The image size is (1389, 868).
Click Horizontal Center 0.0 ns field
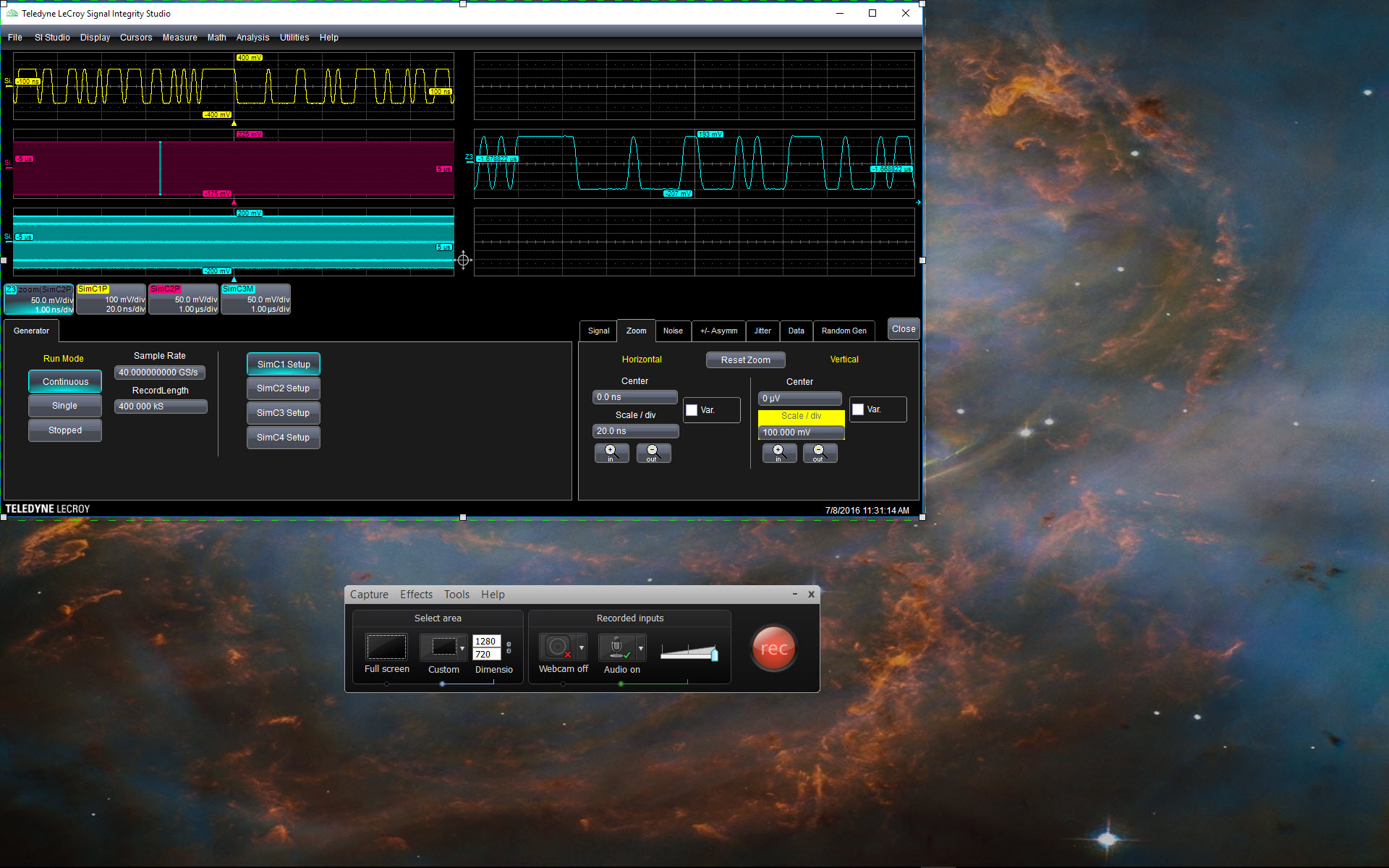tap(634, 397)
